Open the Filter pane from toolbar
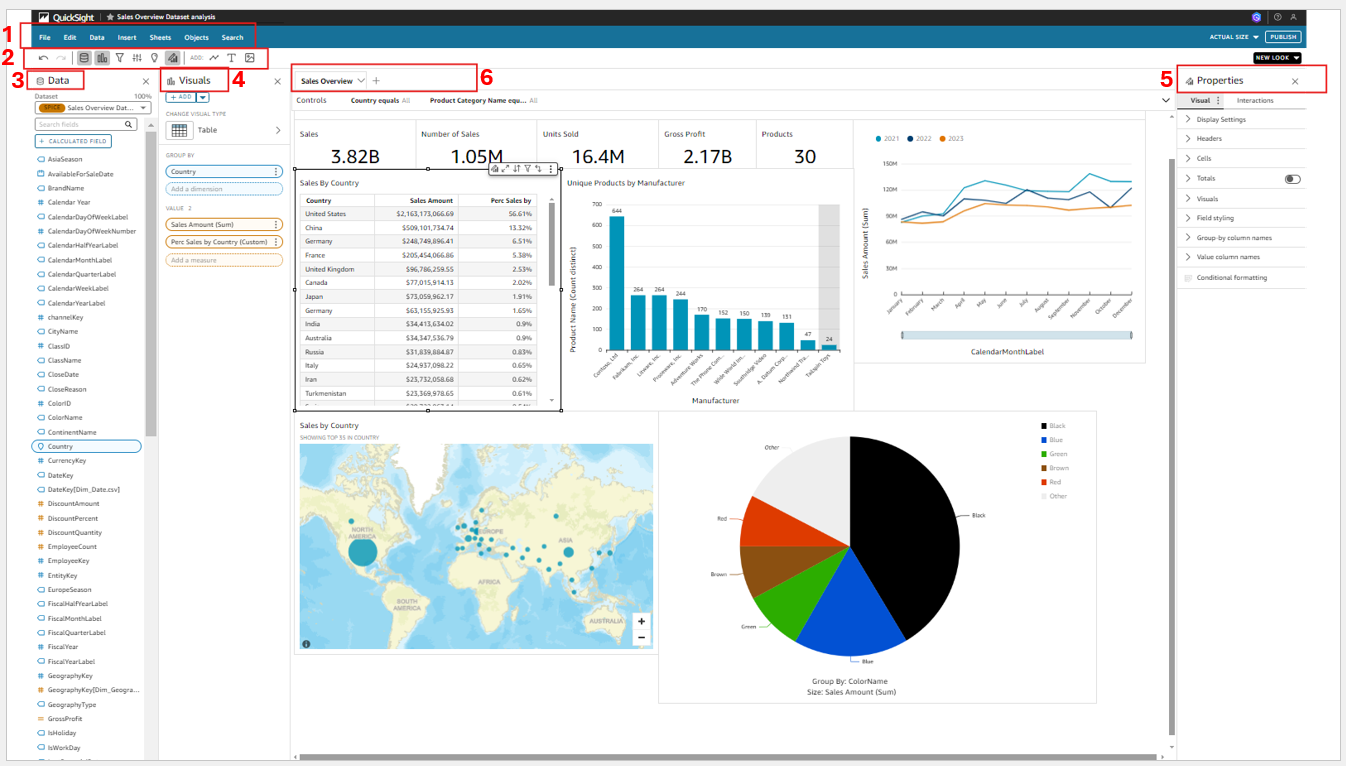 click(x=120, y=58)
